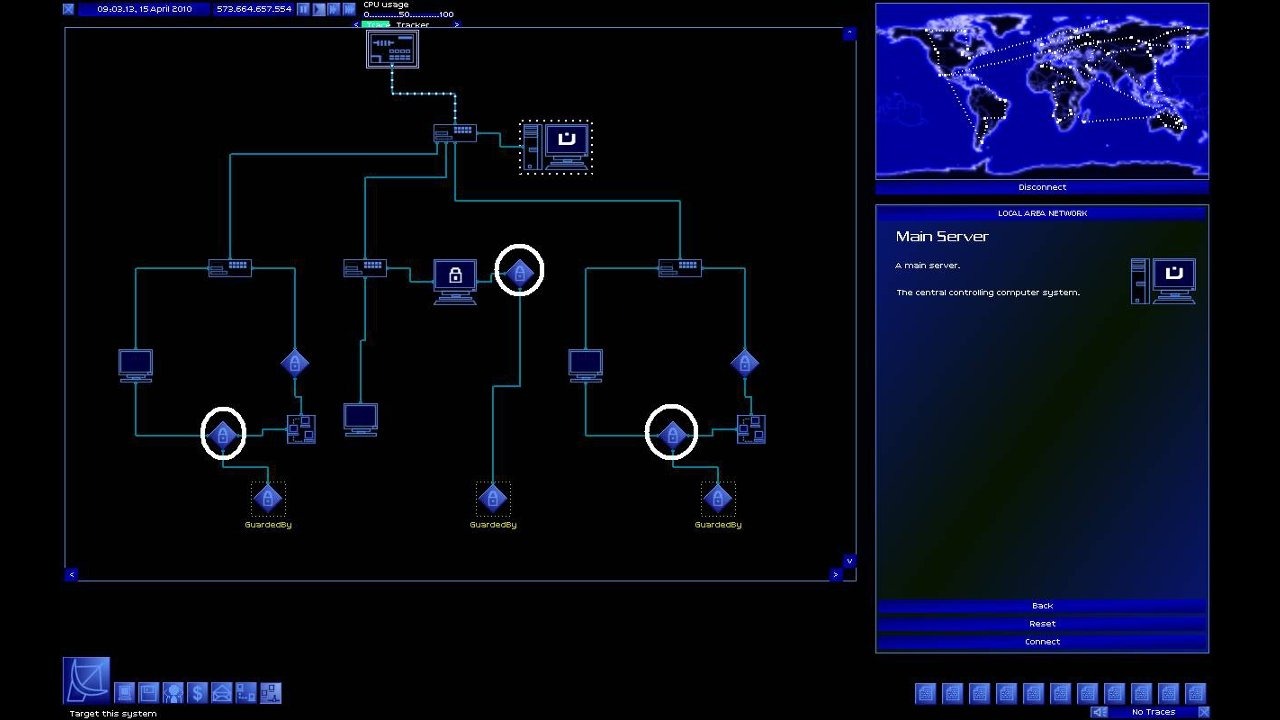Toggle the trace tracker speaker icon
The width and height of the screenshot is (1280, 720).
[1100, 712]
